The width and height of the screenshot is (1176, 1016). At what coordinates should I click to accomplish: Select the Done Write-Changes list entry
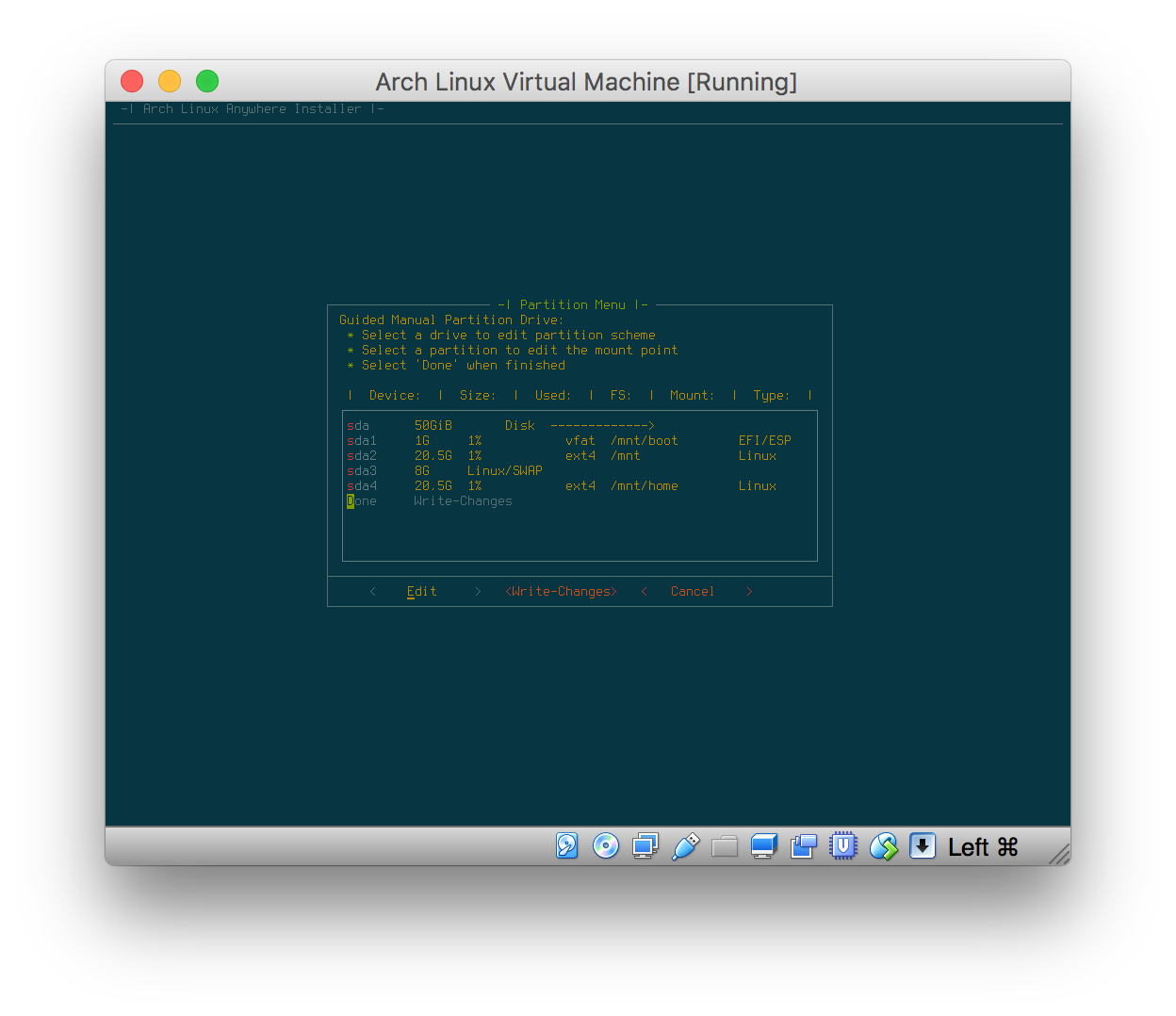tap(580, 500)
